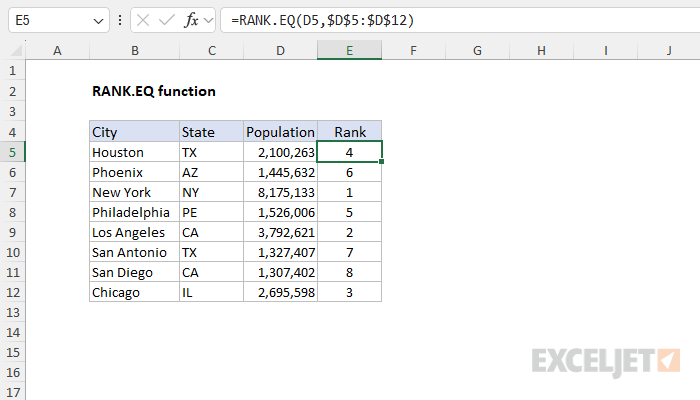Screen dimensions: 700x400
Task: Select the 'New York' cell
Action: click(134, 192)
